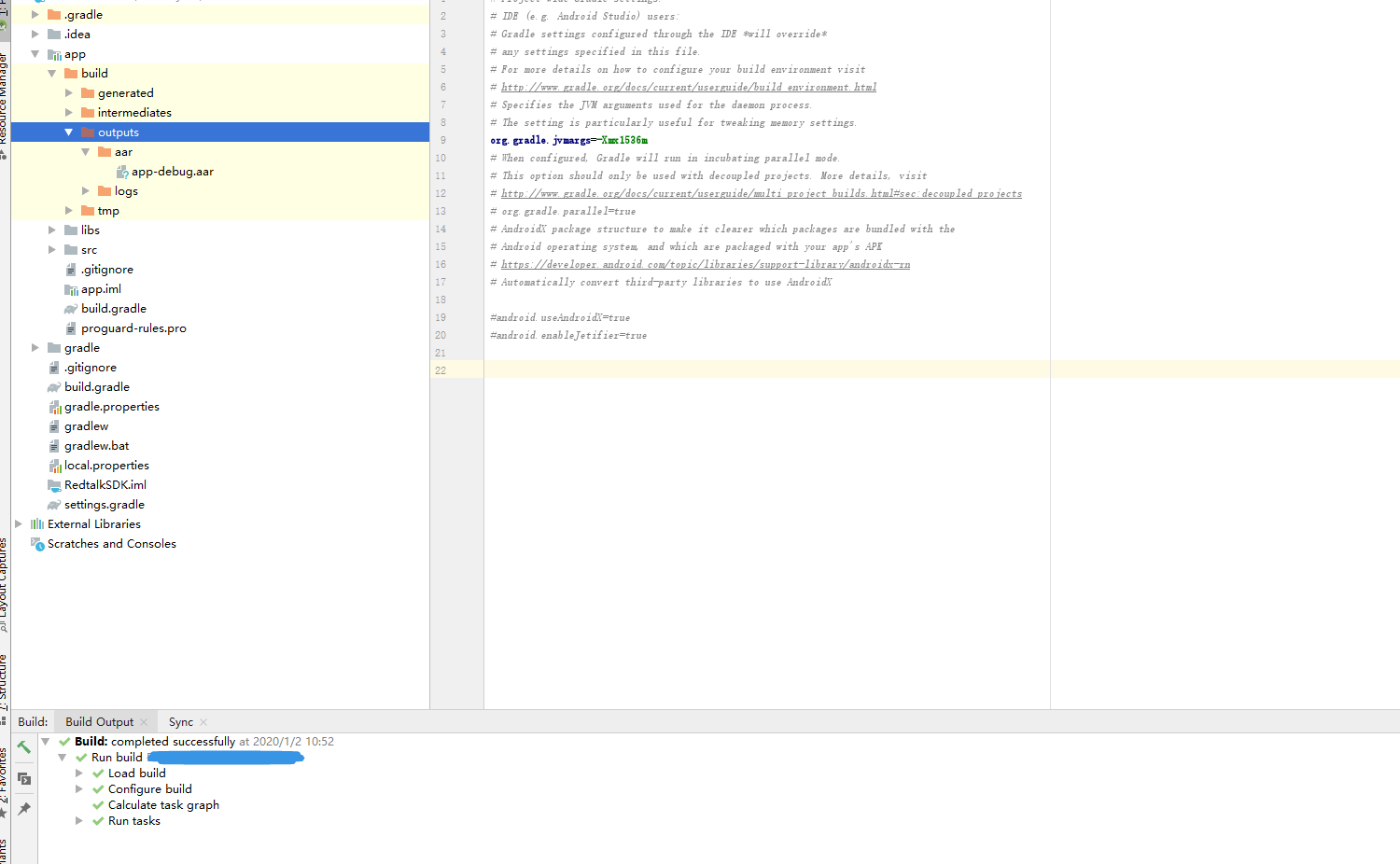Switch to the Sync tab
This screenshot has width=1400, height=864.
coord(180,721)
